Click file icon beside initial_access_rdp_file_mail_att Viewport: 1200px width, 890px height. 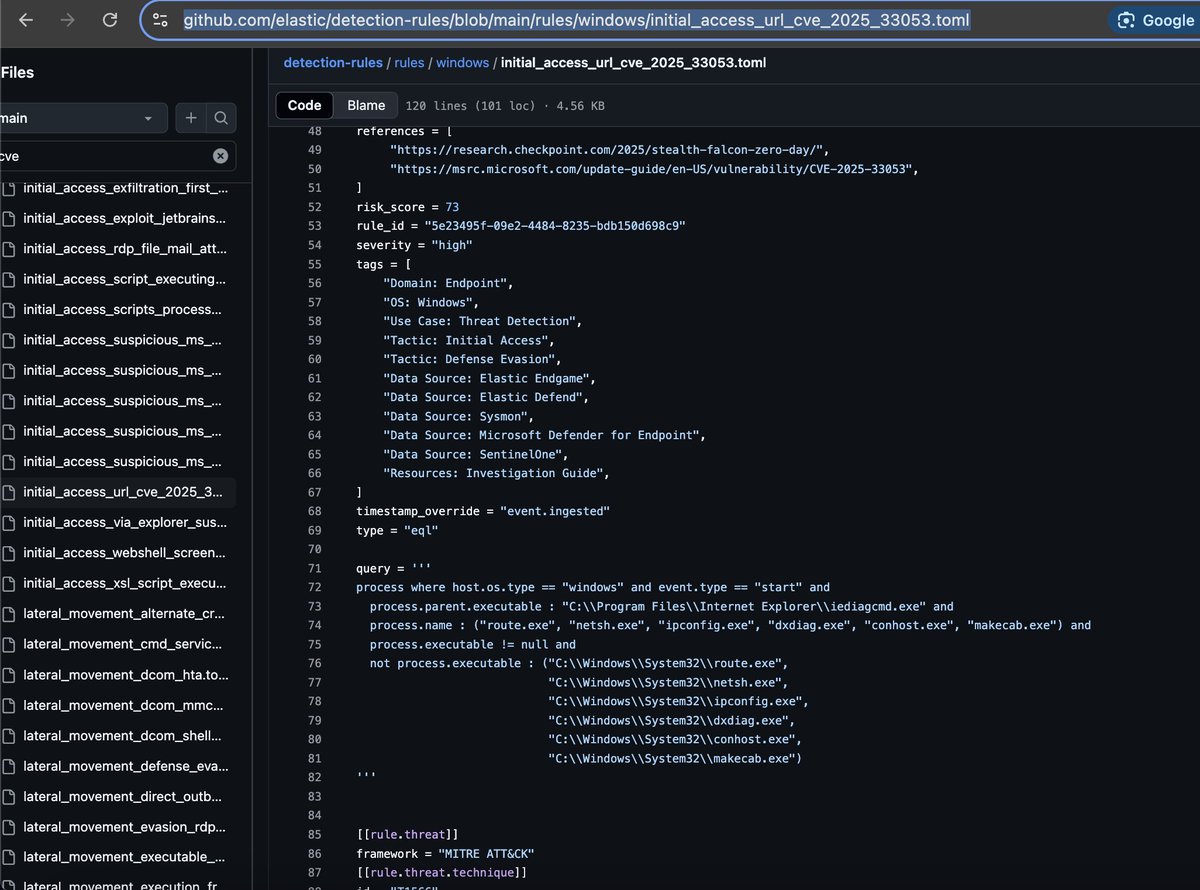pos(8,249)
